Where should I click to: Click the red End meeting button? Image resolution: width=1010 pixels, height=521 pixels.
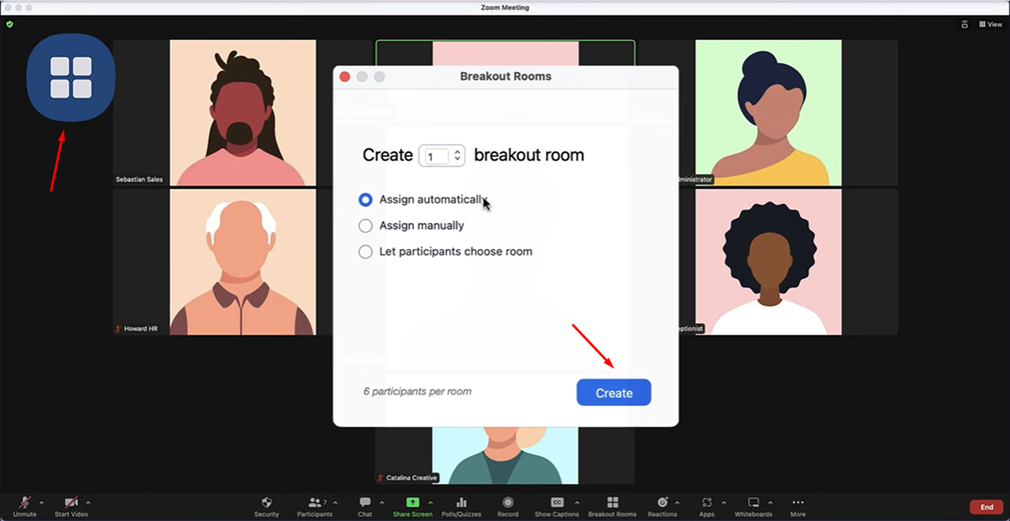click(986, 507)
